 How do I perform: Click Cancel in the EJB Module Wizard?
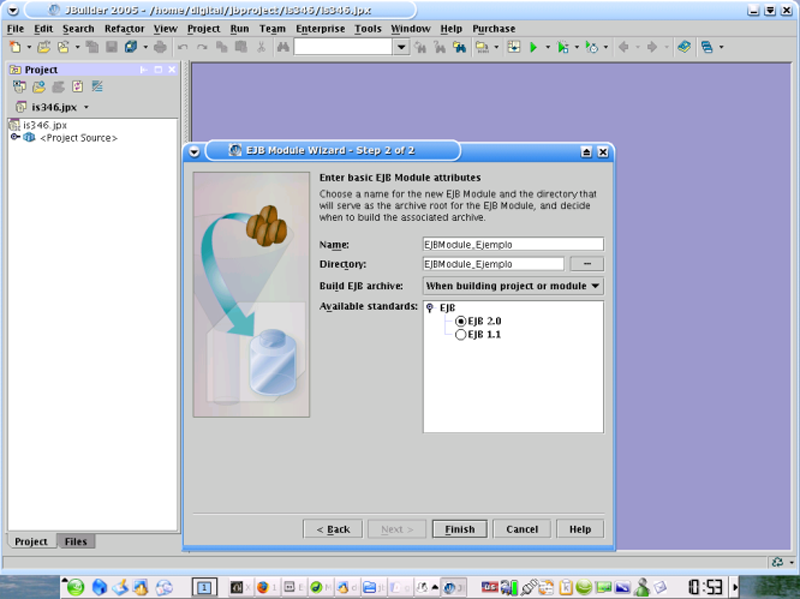pyautogui.click(x=522, y=529)
